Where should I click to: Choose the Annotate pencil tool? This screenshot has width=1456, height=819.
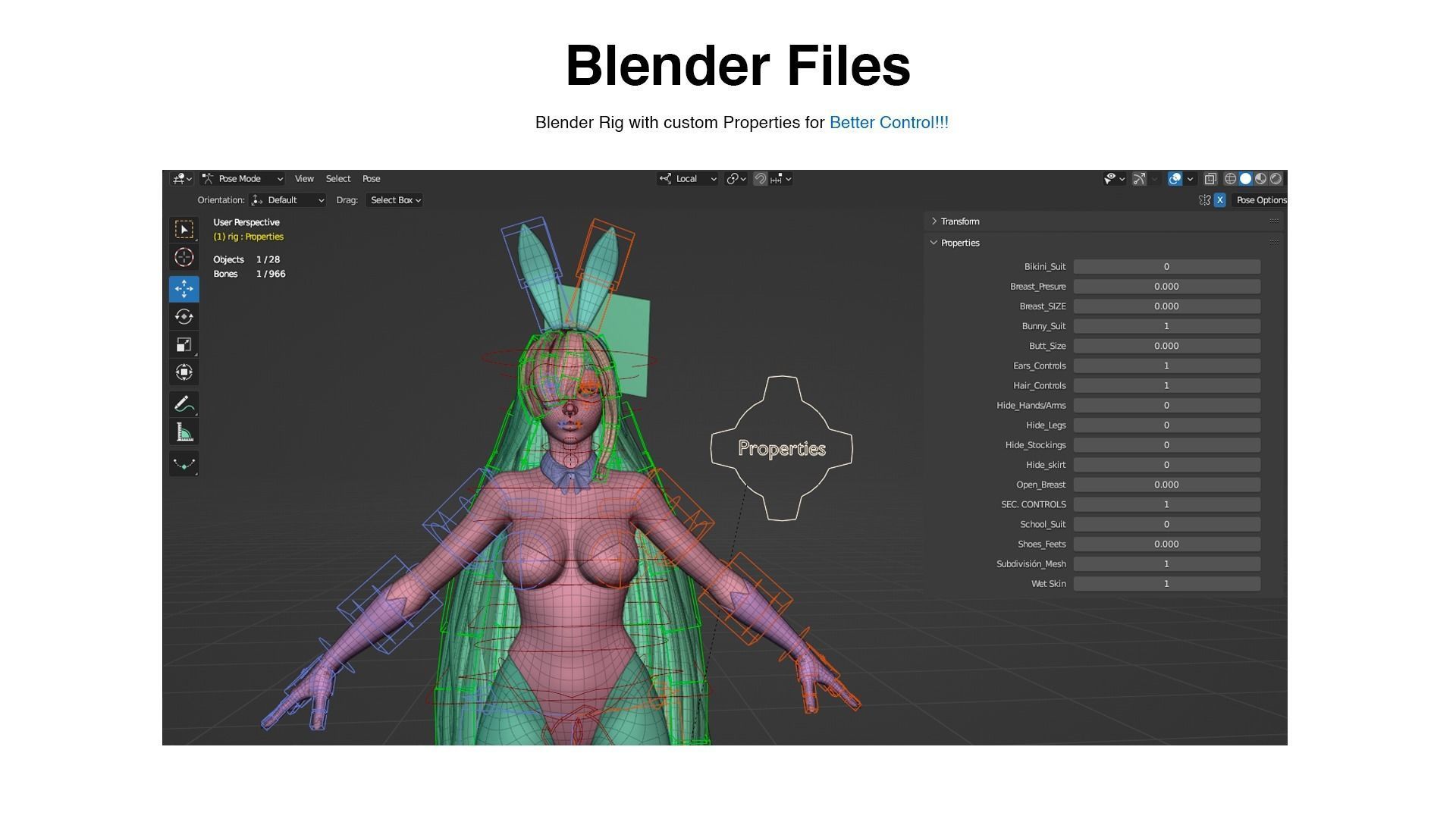tap(184, 404)
